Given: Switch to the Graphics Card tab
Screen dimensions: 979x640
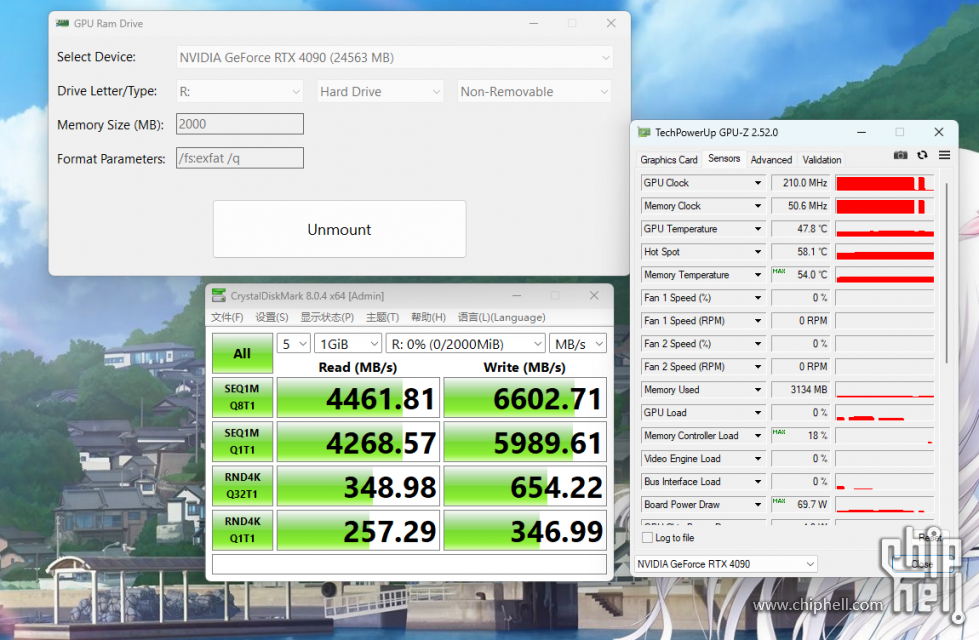Looking at the screenshot, I should coord(669,160).
